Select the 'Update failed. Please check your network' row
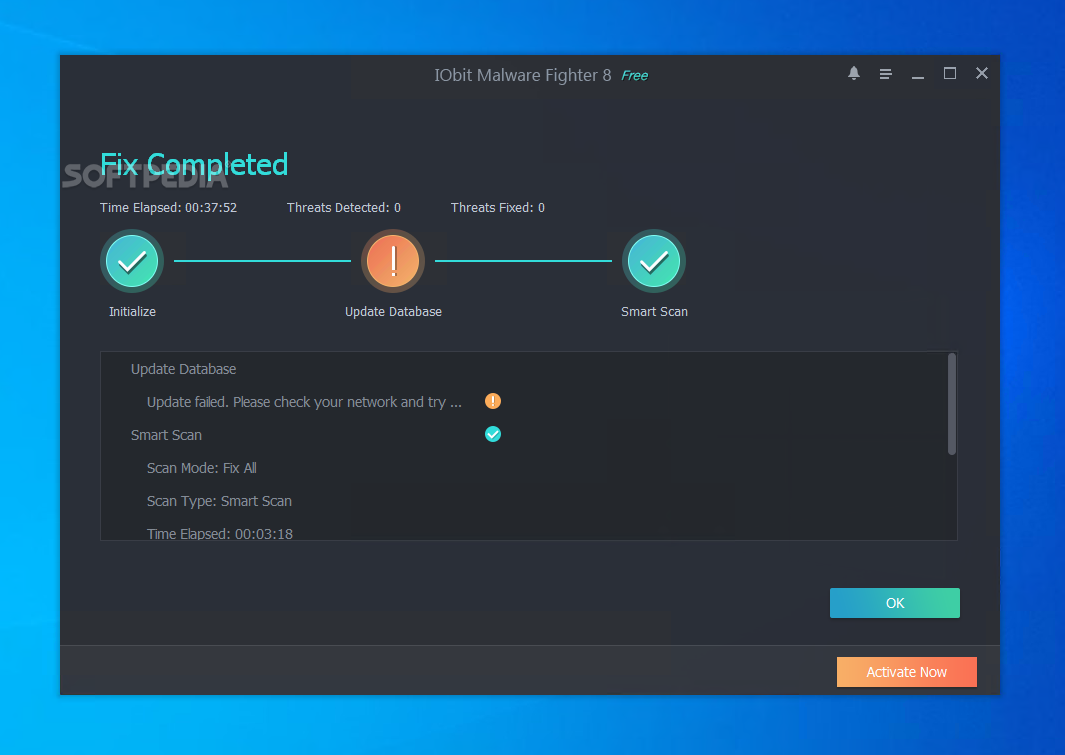 [x=304, y=402]
